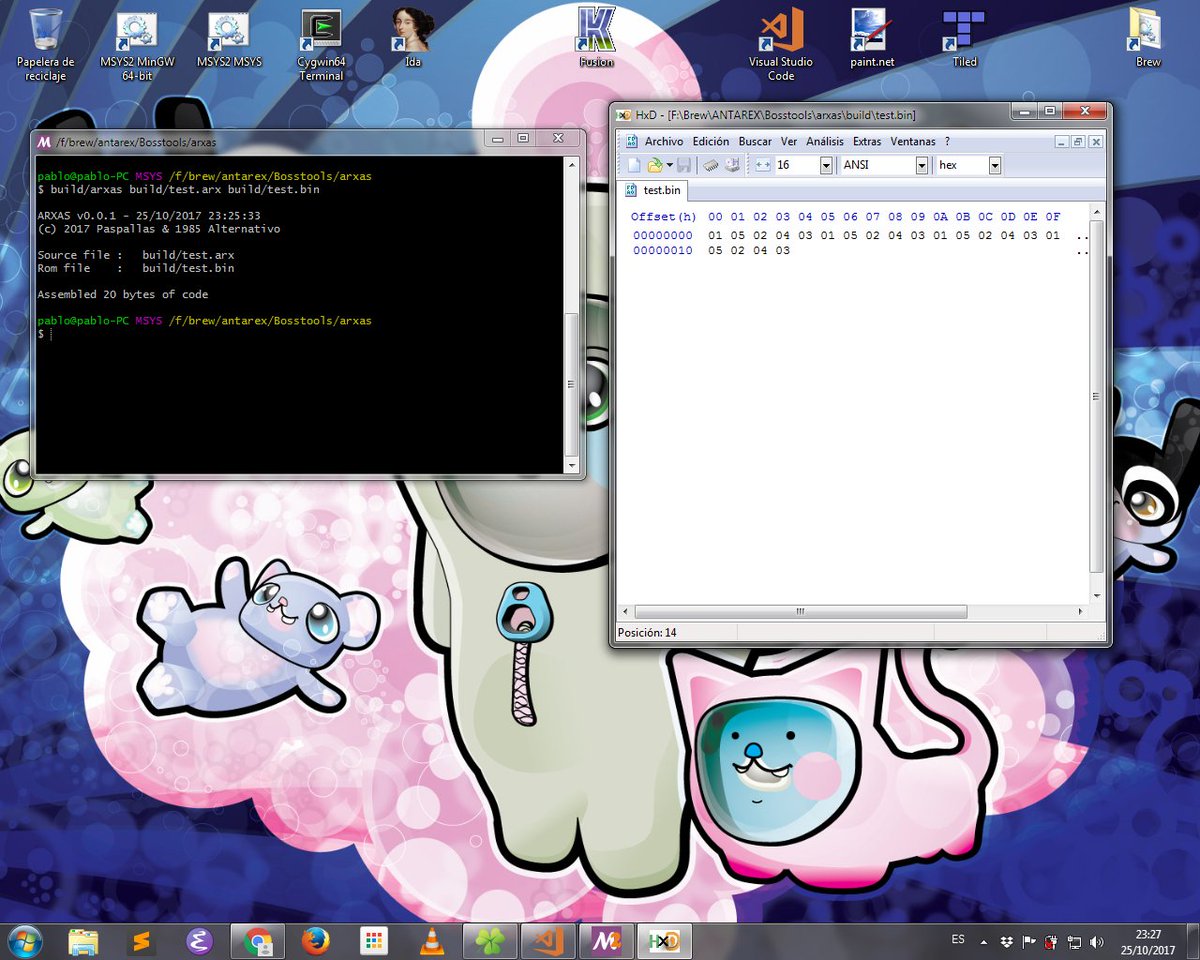Select the Cygwin64 Terminal desktop icon
This screenshot has height=960, width=1200.
(321, 45)
